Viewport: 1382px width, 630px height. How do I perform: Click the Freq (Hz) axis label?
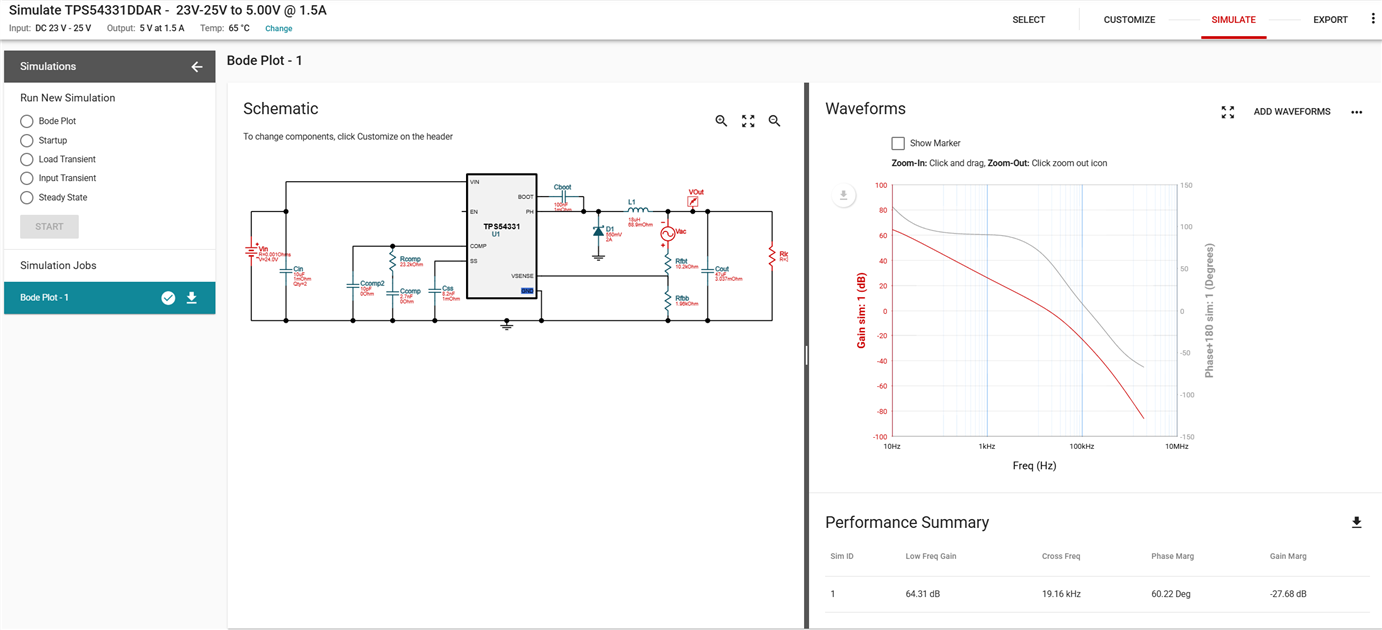[x=1034, y=466]
